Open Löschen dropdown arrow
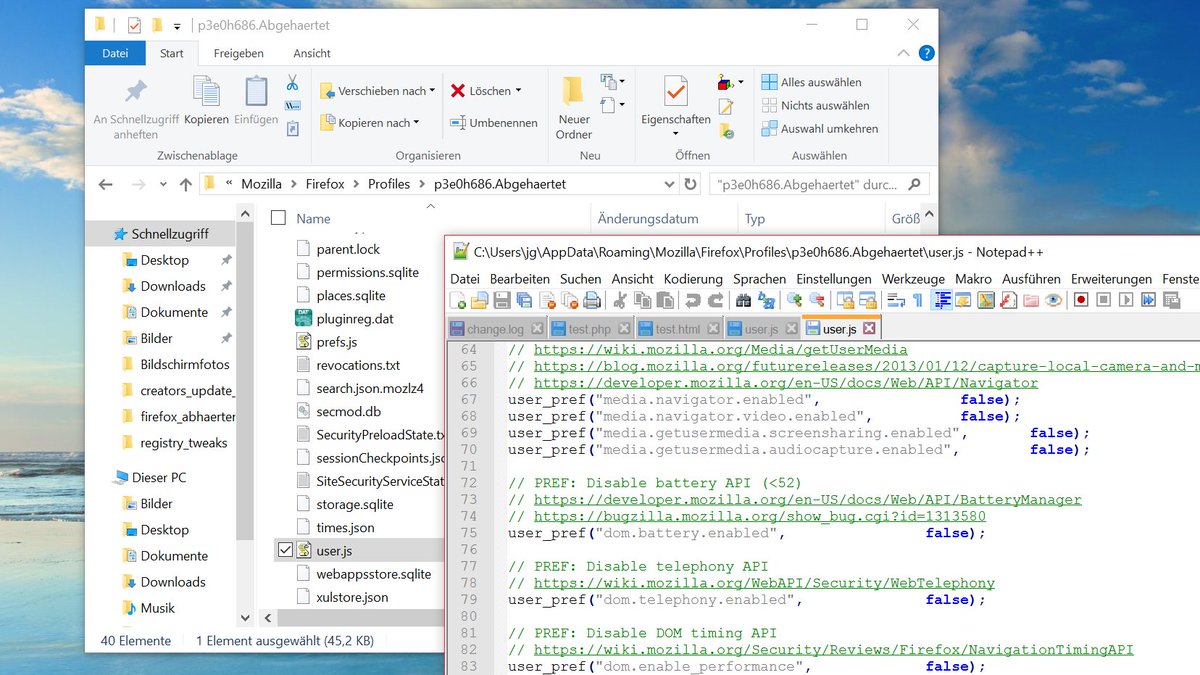 (x=519, y=91)
